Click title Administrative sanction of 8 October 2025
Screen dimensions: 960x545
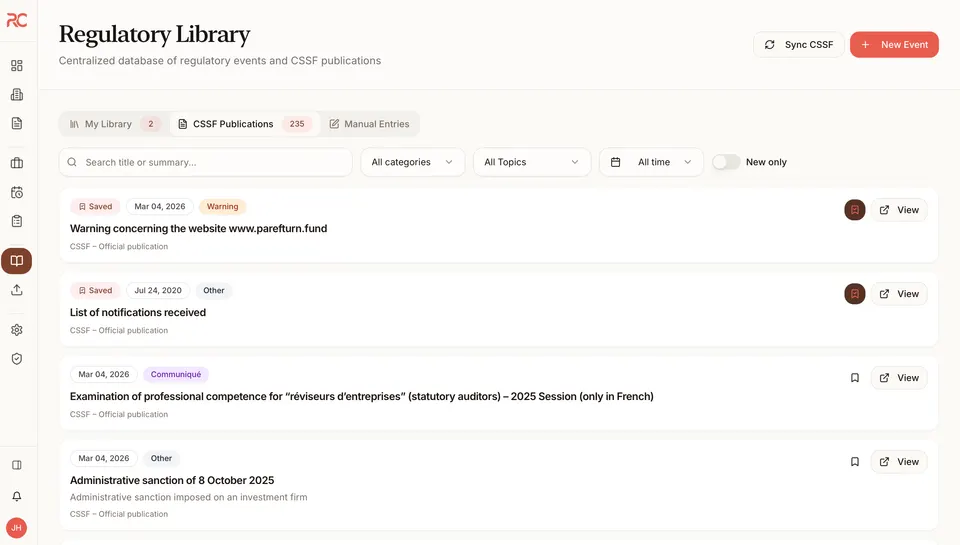point(172,480)
